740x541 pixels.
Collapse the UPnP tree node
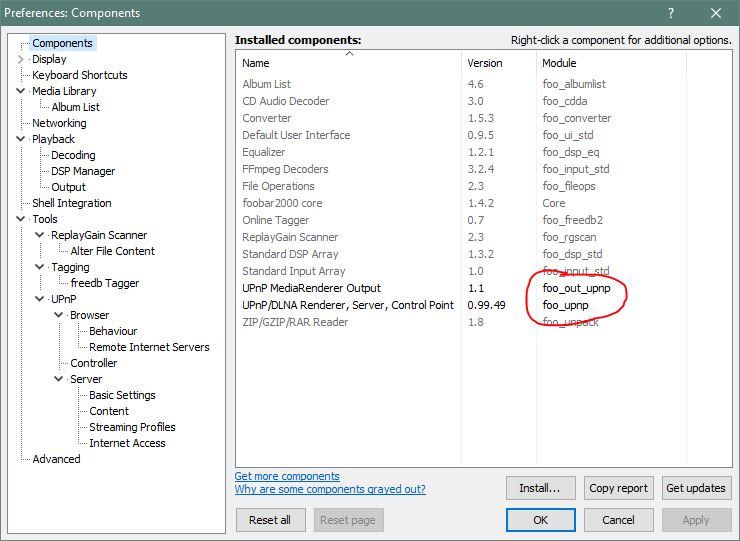40,299
